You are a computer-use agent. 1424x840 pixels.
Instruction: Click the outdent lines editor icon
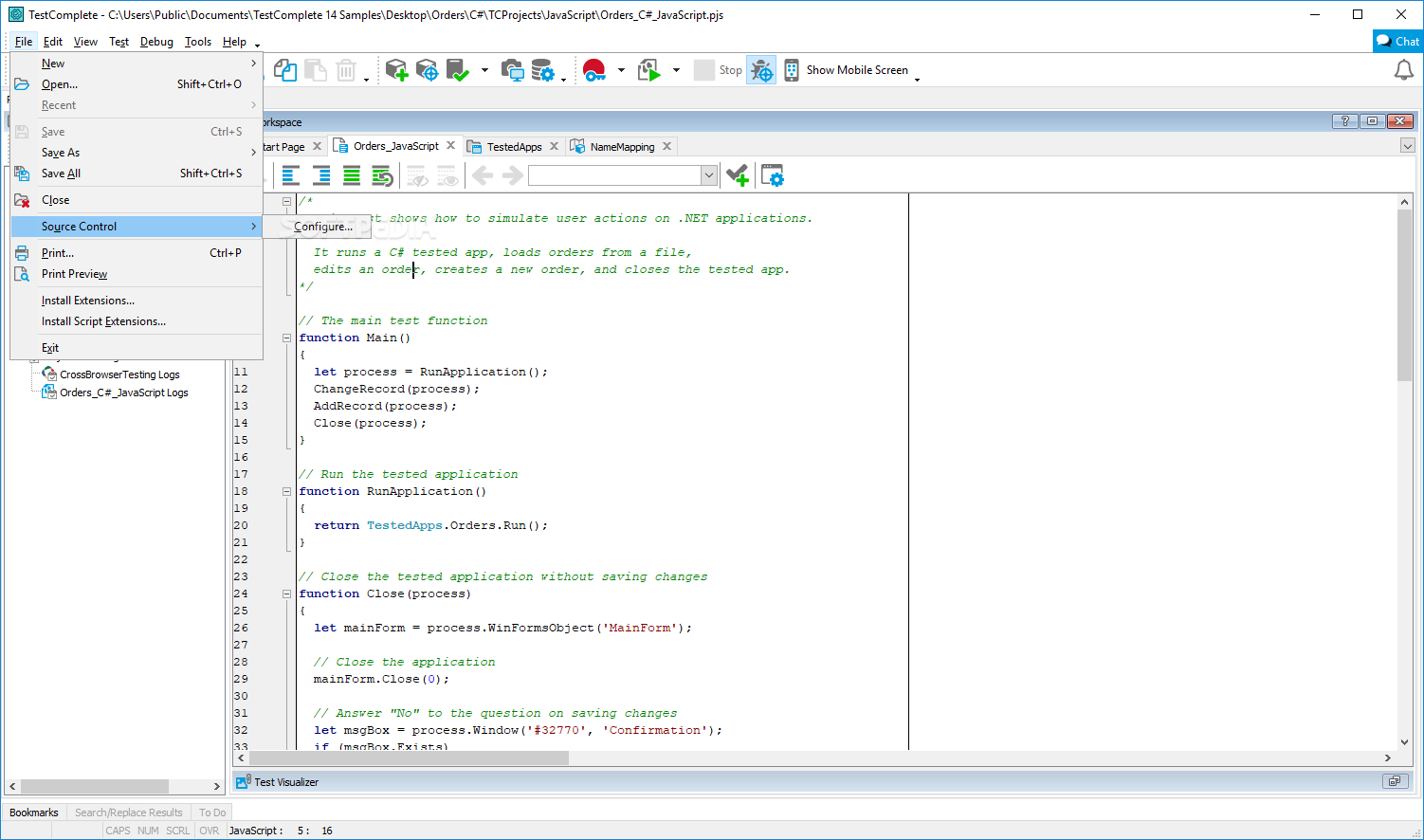tap(321, 175)
